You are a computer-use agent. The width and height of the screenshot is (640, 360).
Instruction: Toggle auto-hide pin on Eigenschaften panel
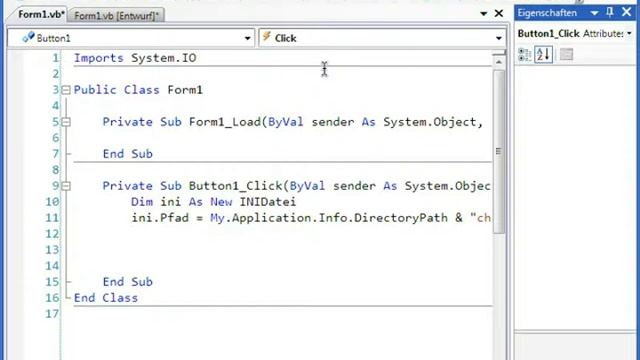coord(610,13)
